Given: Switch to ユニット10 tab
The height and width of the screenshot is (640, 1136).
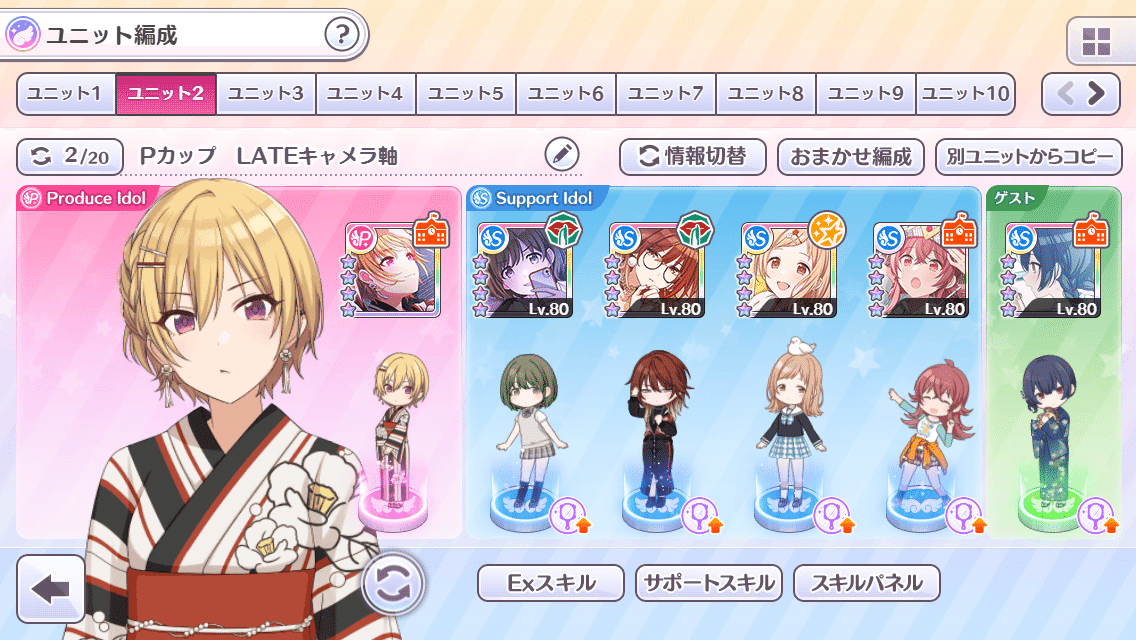Looking at the screenshot, I should click(x=965, y=94).
